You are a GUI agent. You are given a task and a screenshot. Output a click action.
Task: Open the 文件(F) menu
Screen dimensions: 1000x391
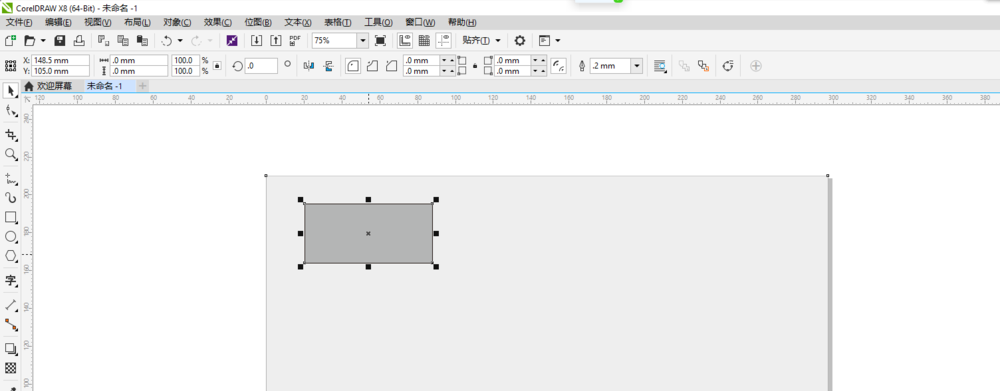pos(19,22)
